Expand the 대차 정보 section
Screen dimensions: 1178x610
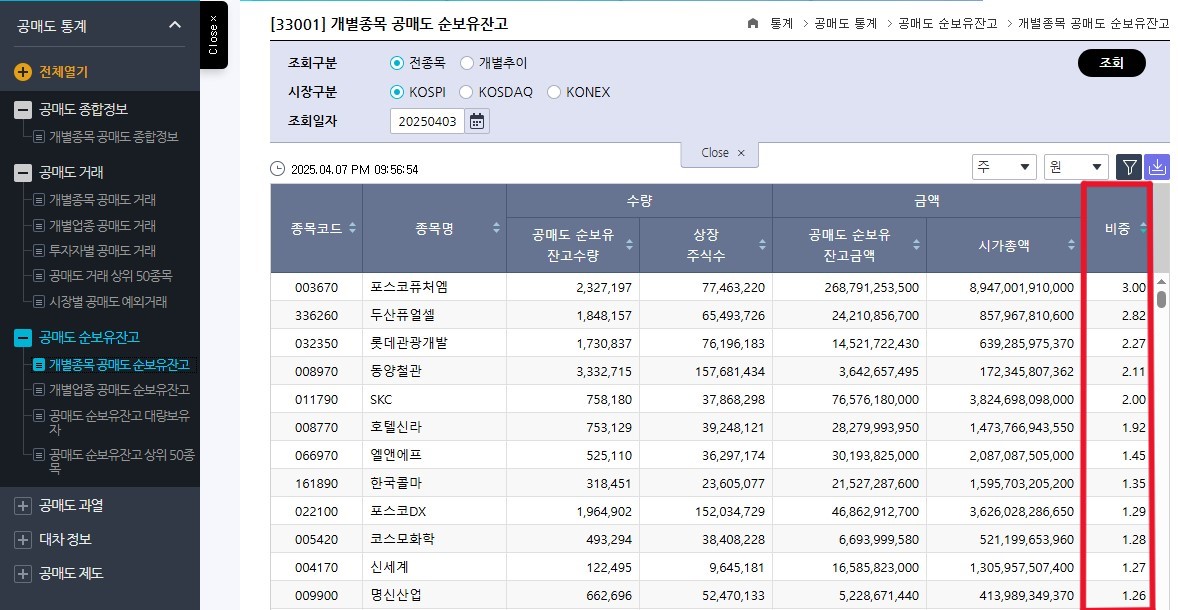(x=23, y=539)
